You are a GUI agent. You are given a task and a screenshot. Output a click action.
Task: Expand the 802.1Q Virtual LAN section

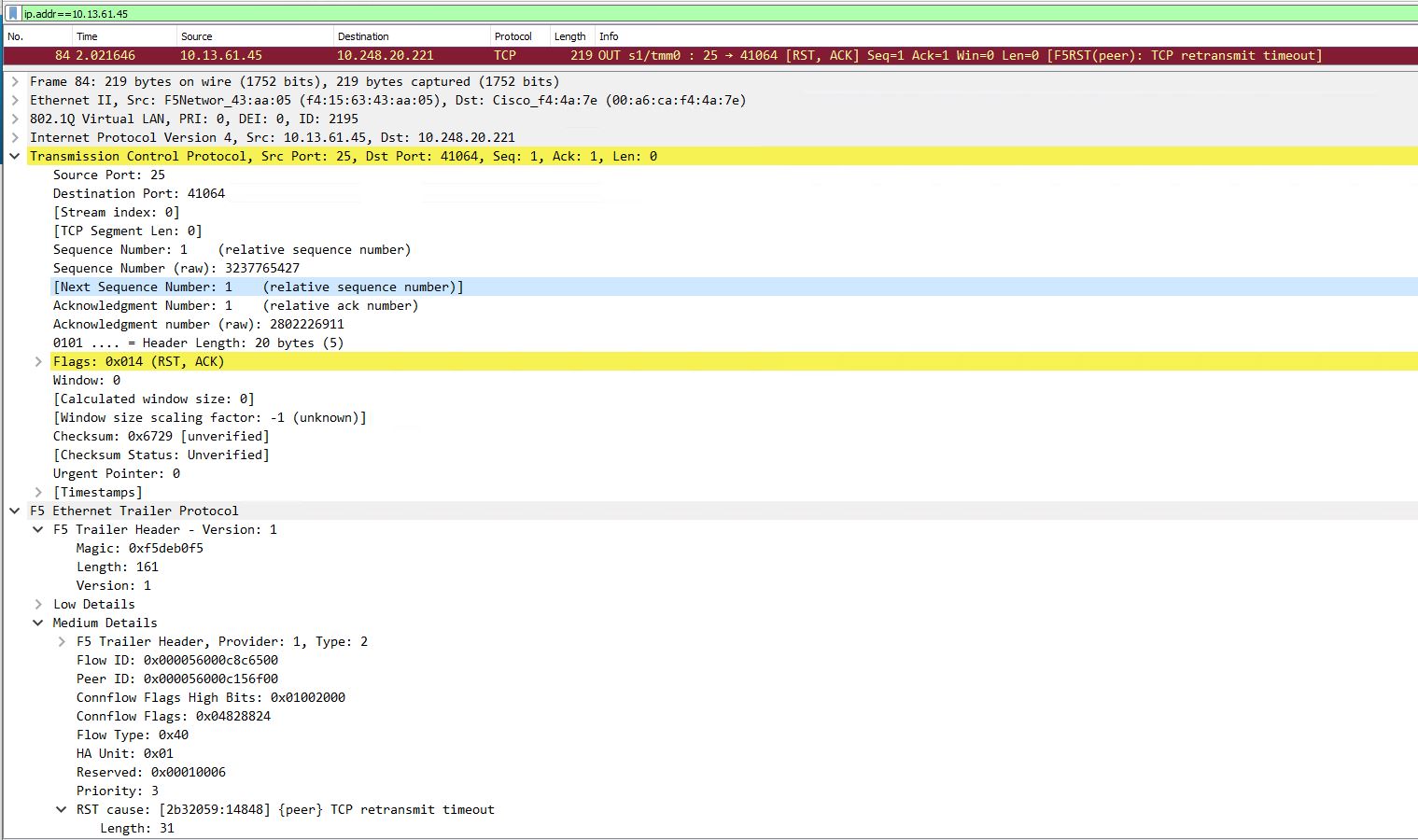coord(15,119)
